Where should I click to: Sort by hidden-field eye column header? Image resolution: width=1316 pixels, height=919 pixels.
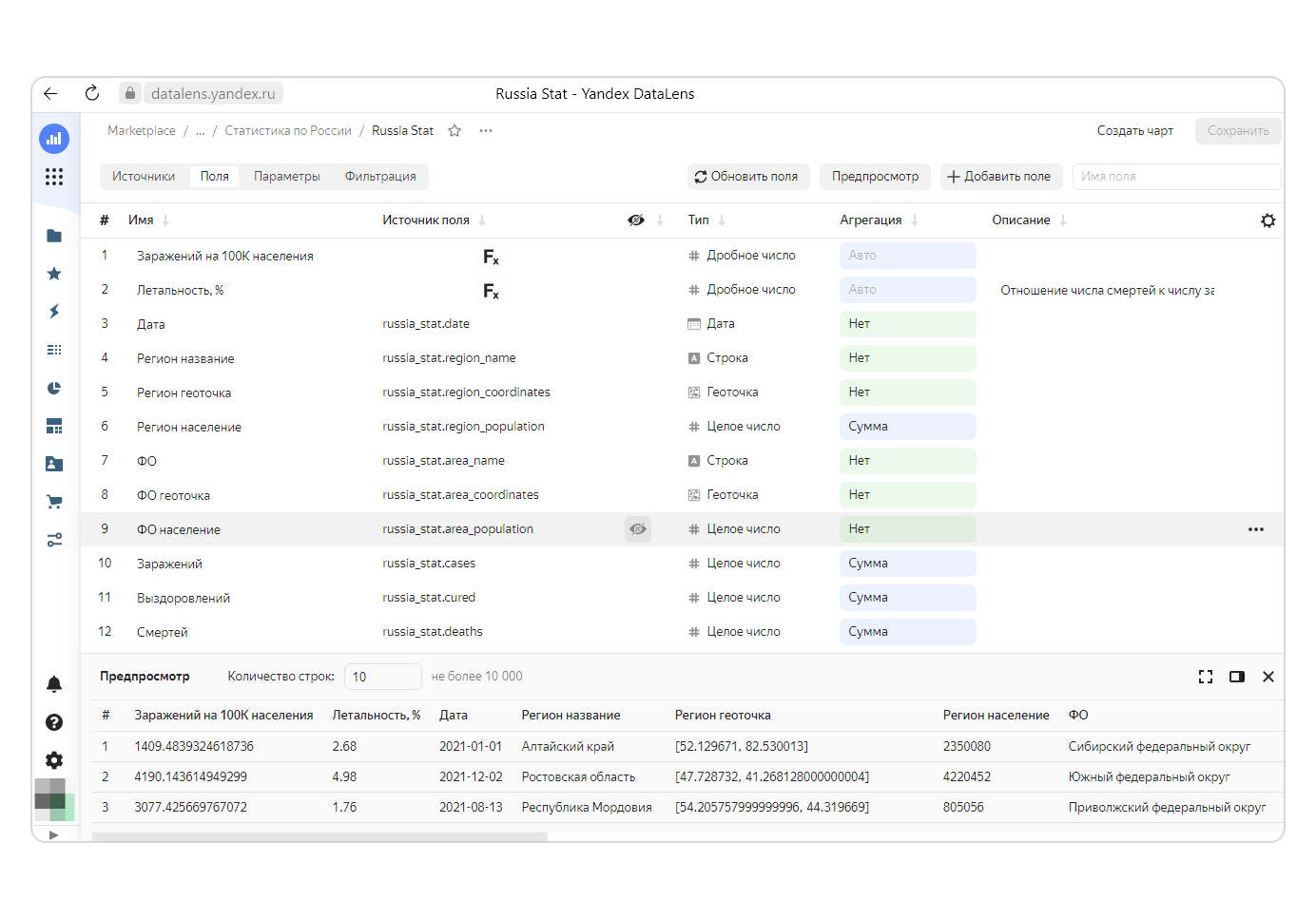tap(636, 220)
